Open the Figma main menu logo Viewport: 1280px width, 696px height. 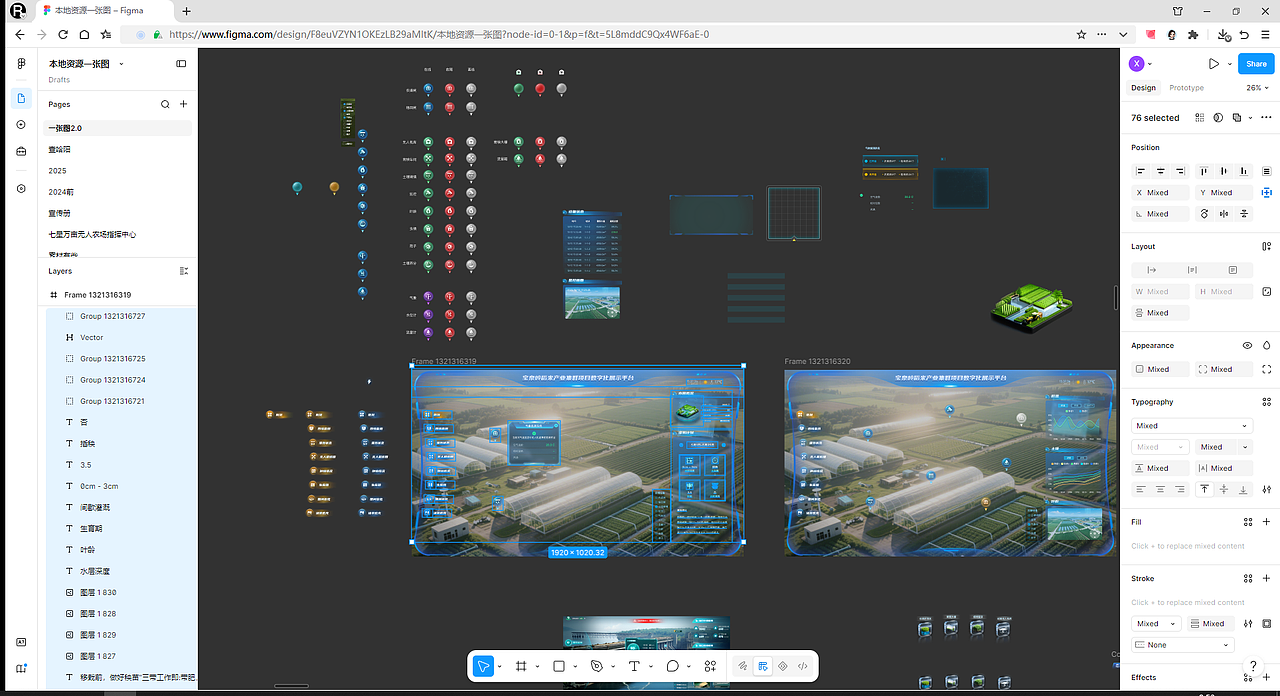21,64
